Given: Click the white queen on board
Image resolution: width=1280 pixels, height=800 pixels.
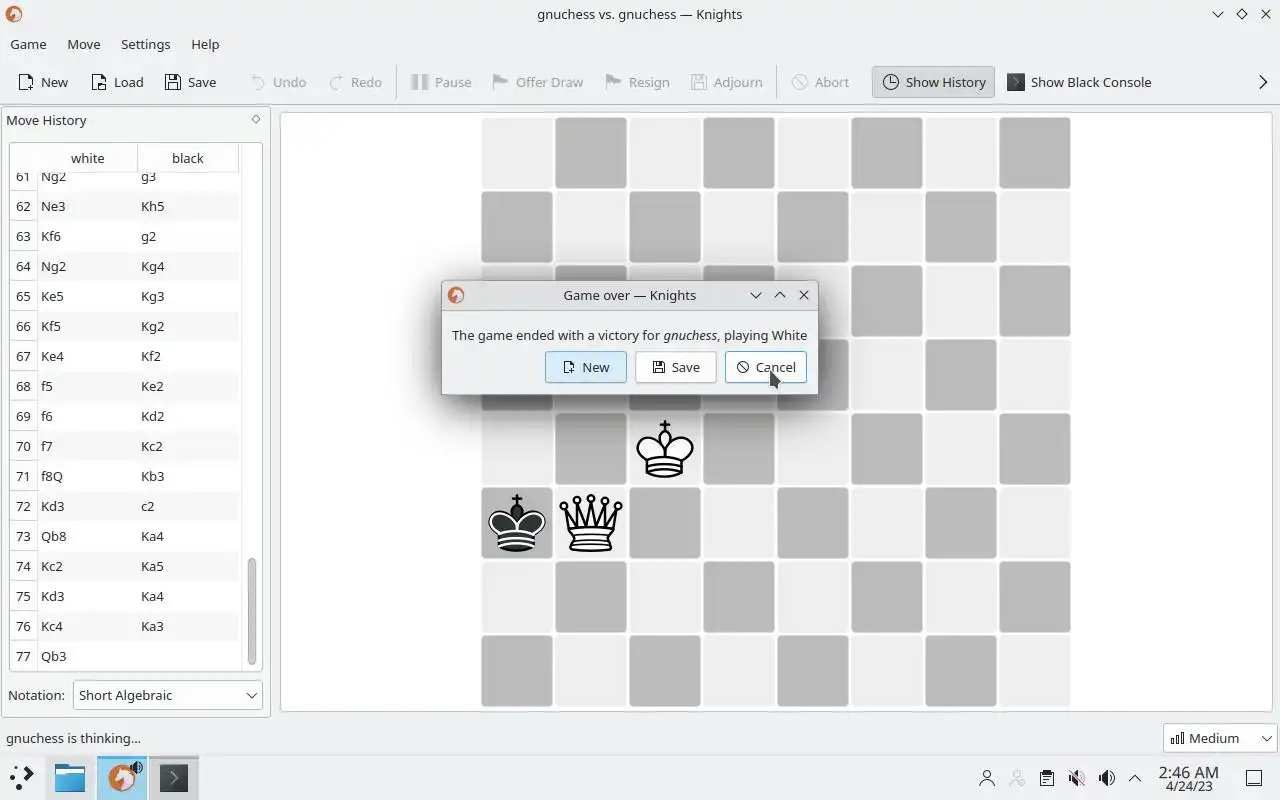Looking at the screenshot, I should [591, 523].
